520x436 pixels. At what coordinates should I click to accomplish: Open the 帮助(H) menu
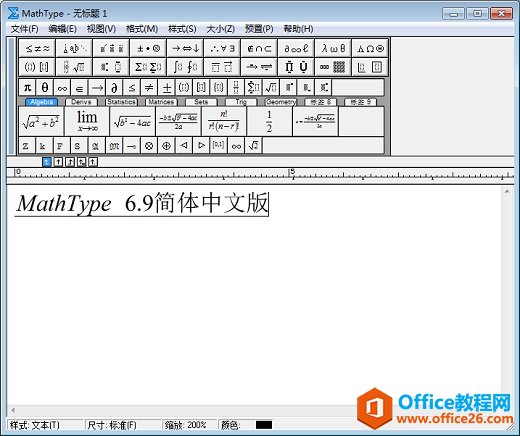coord(298,29)
